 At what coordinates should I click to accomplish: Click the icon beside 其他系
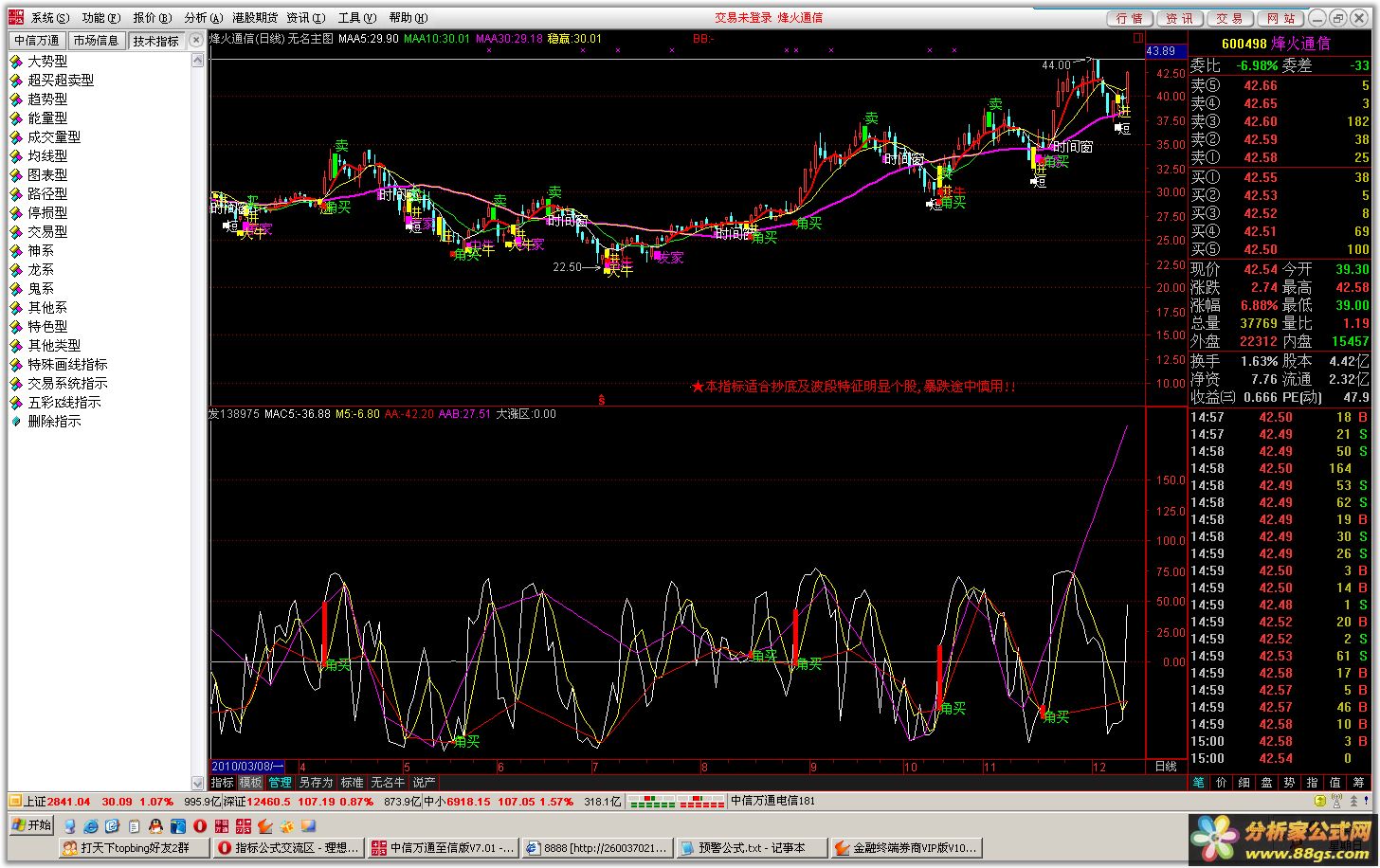tap(16, 308)
